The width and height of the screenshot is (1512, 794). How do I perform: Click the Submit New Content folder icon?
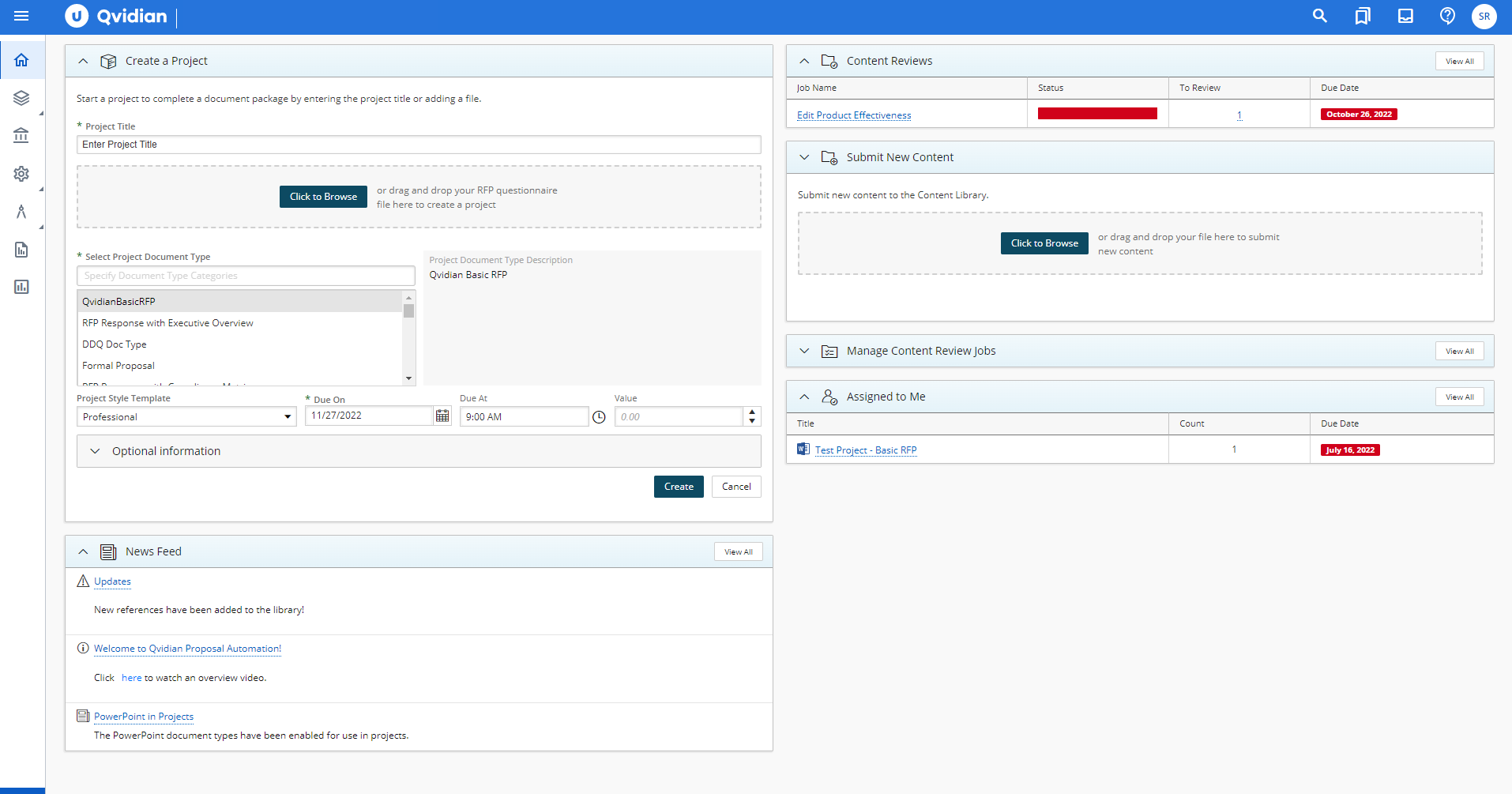coord(829,157)
